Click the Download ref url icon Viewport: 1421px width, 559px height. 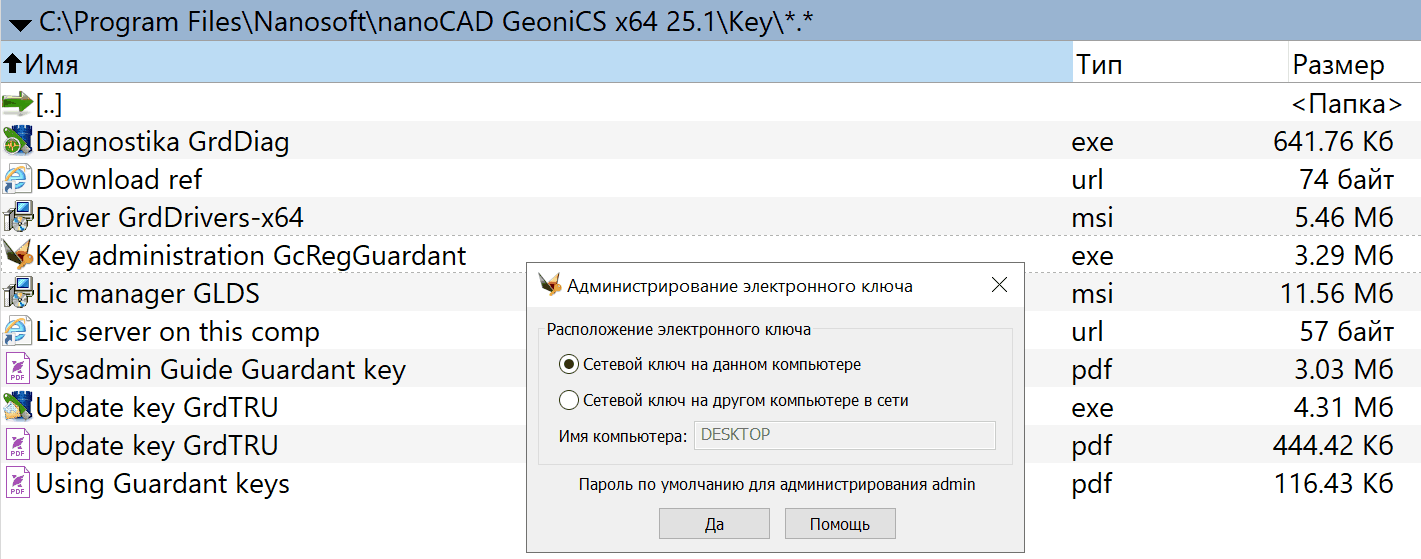18,179
